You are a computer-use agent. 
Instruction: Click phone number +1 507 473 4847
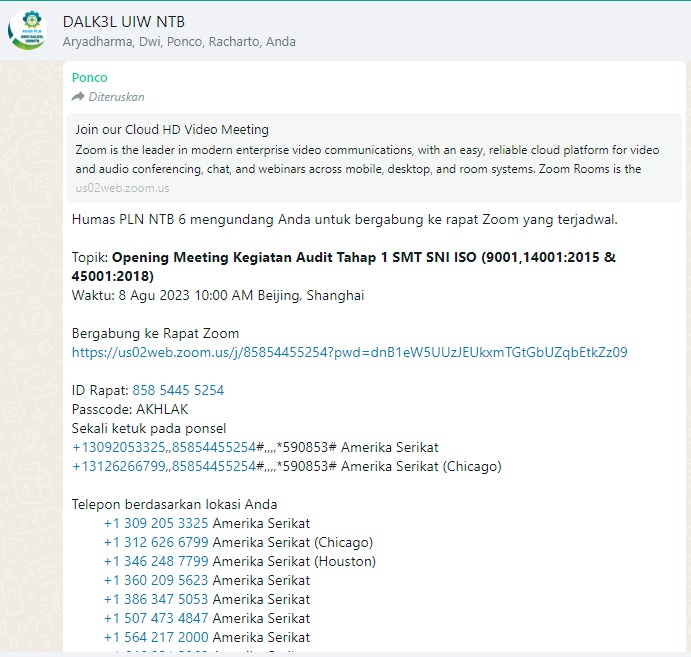156,618
